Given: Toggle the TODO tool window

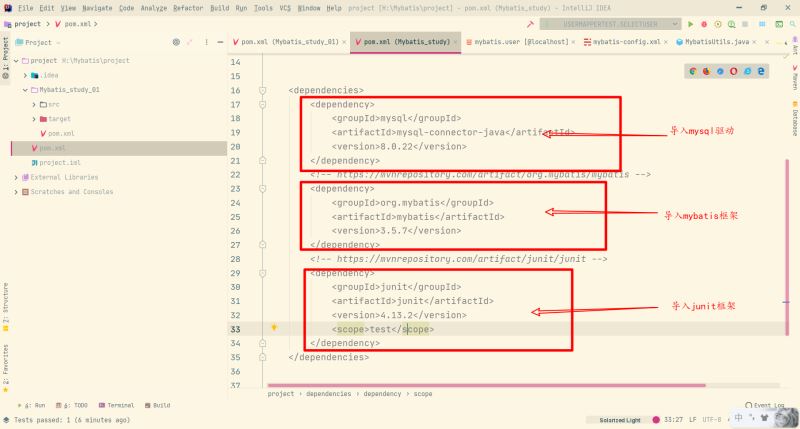Looking at the screenshot, I should tap(72, 406).
